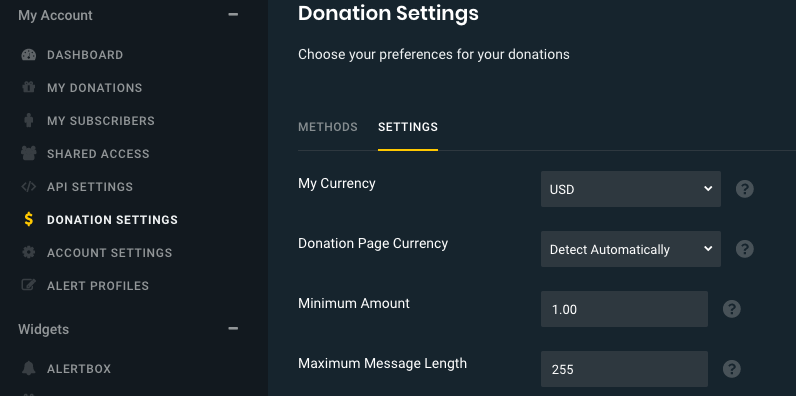796x396 pixels.
Task: Show help for My Currency
Action: [x=745, y=189]
